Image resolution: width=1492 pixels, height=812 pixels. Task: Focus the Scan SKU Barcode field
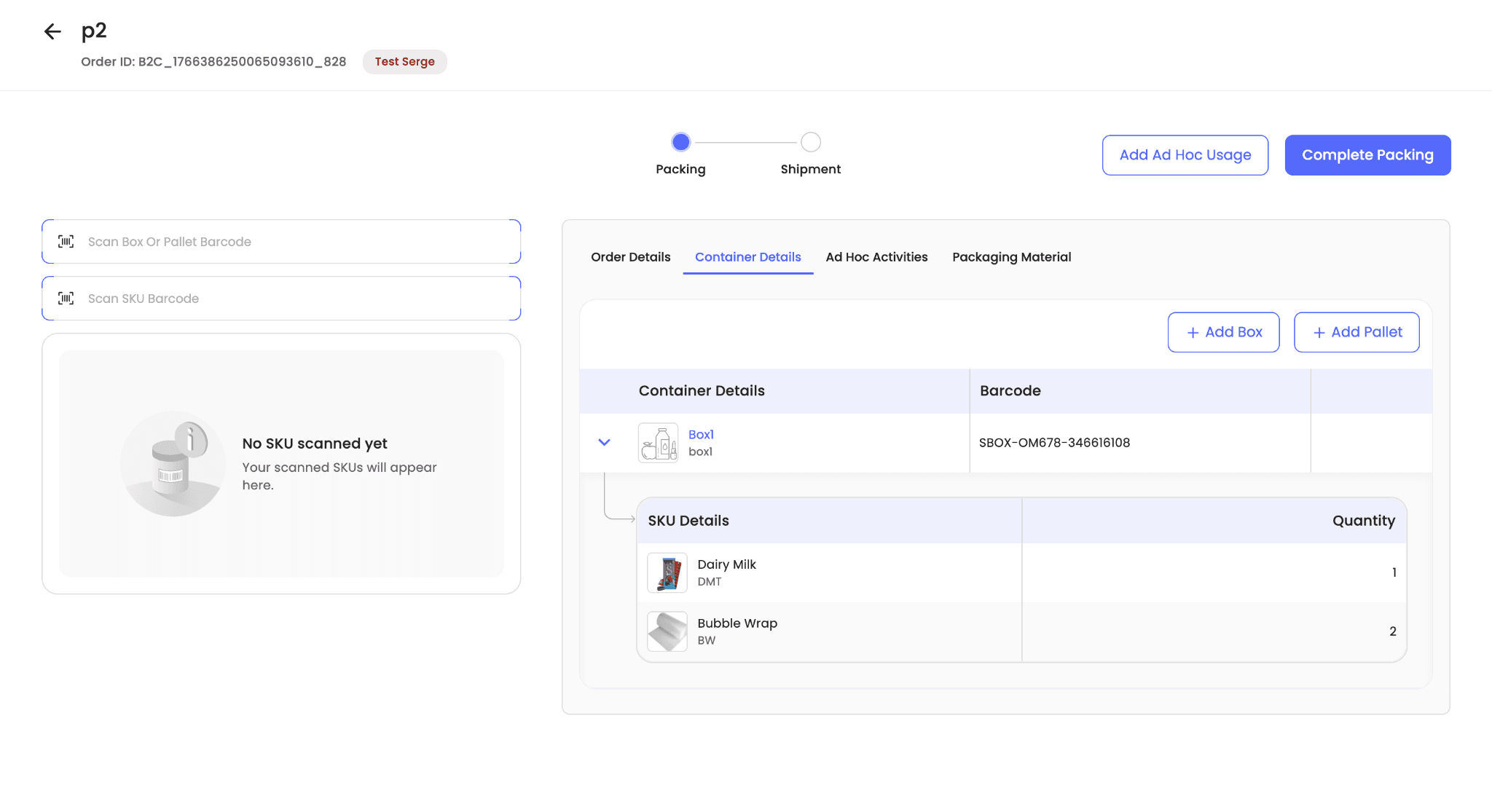tap(291, 299)
